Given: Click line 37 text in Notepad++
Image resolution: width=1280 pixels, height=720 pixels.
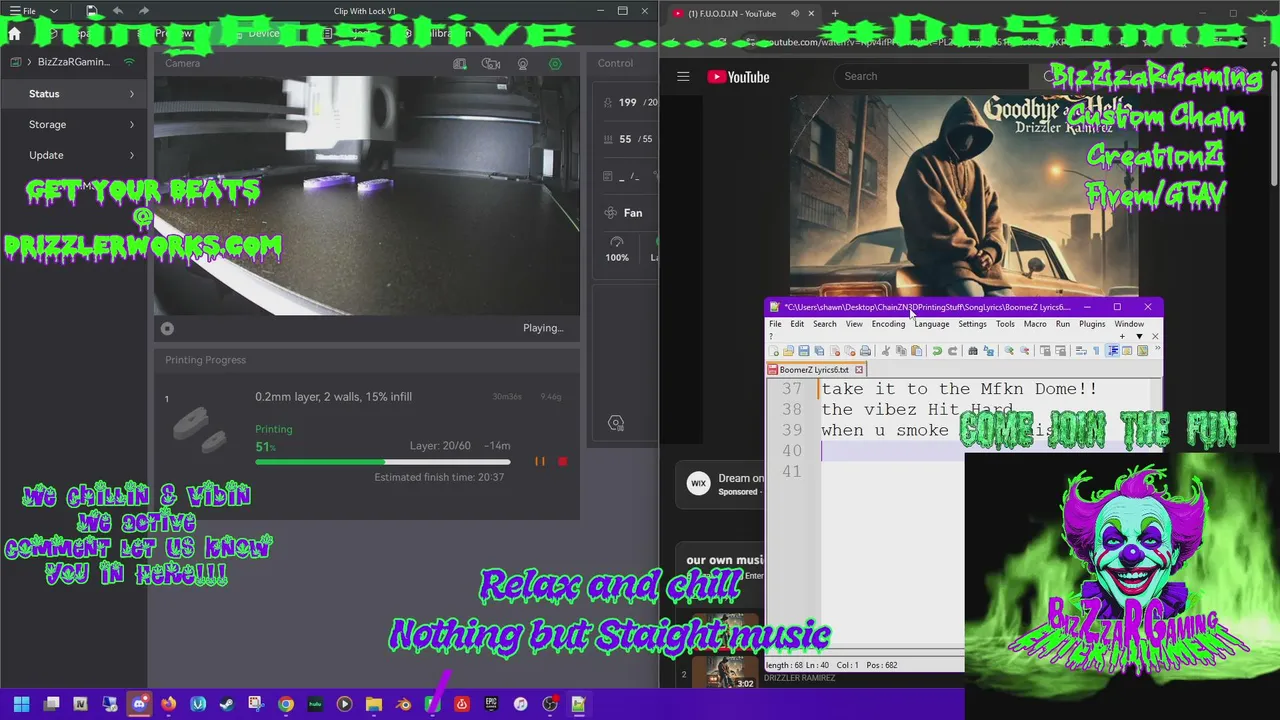Looking at the screenshot, I should [959, 389].
